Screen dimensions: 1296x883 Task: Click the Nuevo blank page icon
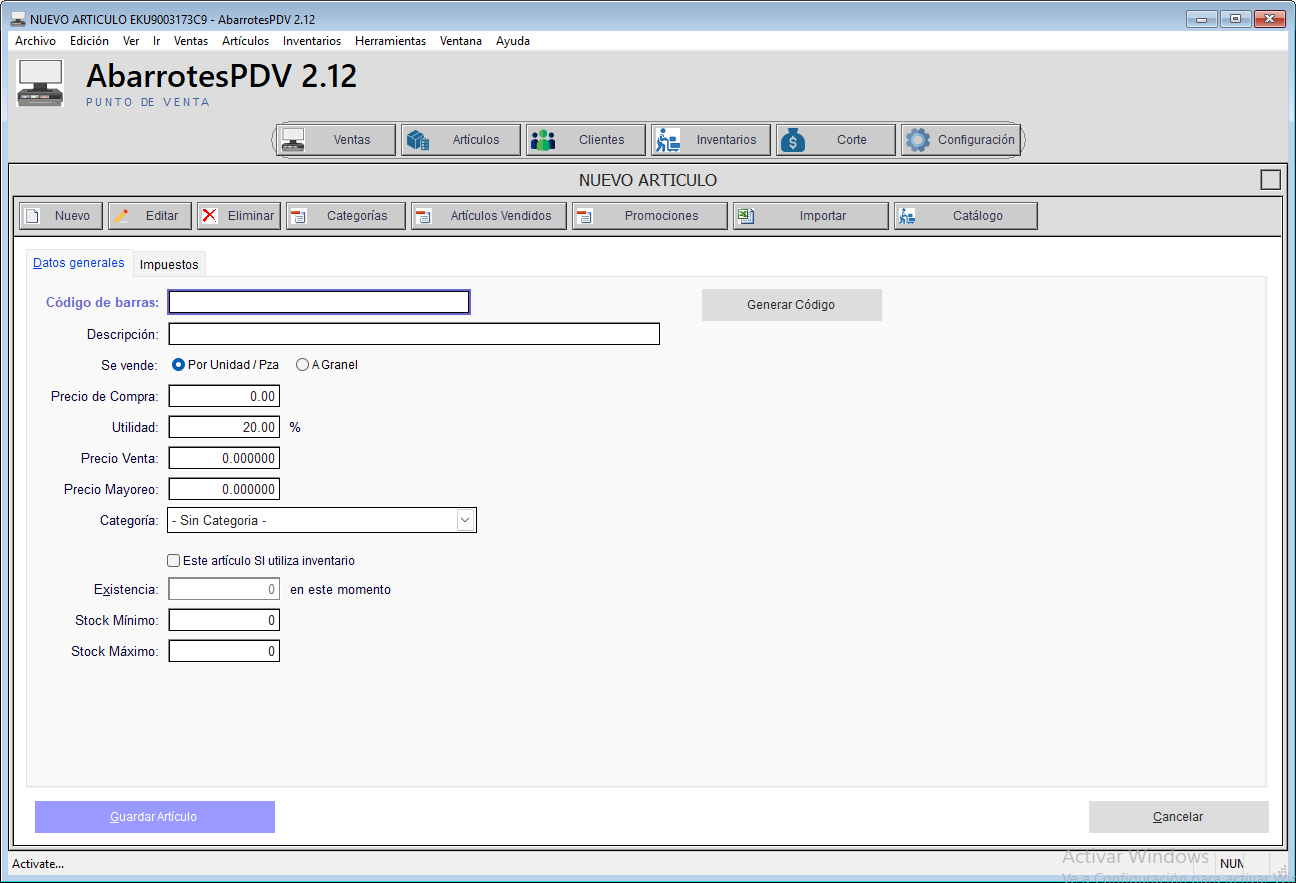(33, 216)
